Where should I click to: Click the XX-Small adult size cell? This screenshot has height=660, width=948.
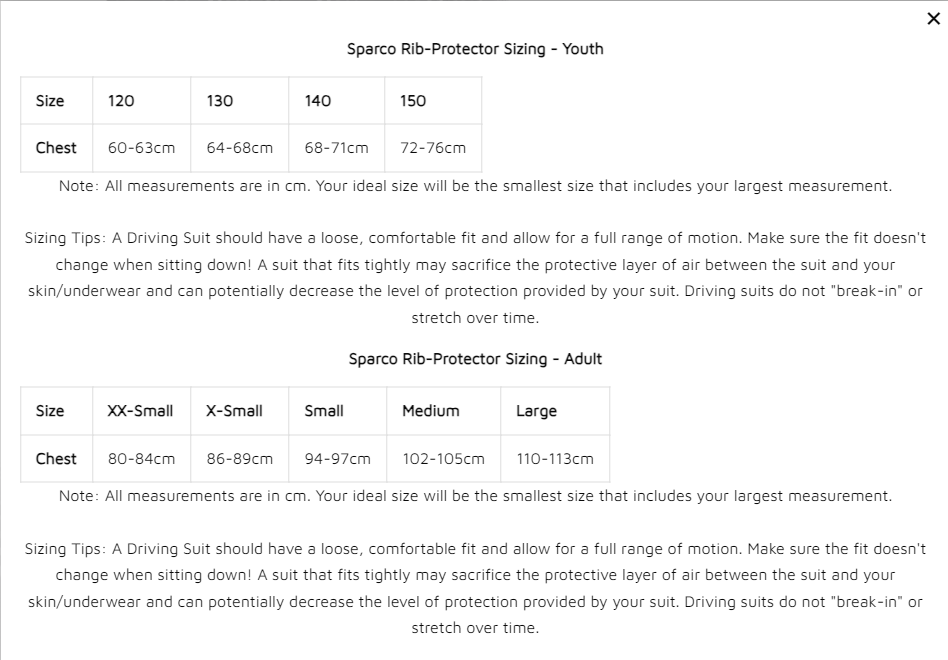tap(140, 411)
